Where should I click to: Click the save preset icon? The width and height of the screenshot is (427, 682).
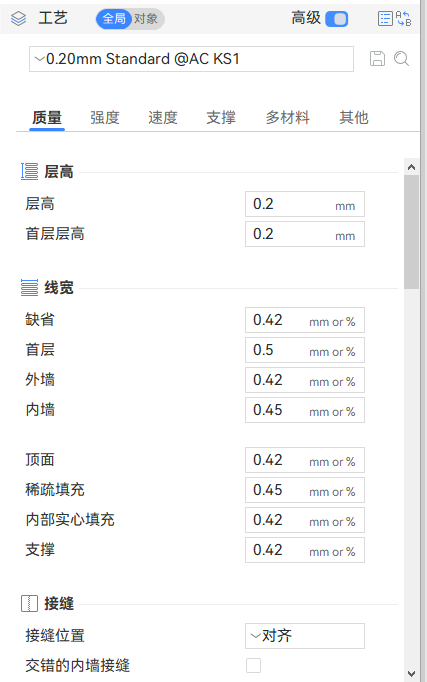377,59
